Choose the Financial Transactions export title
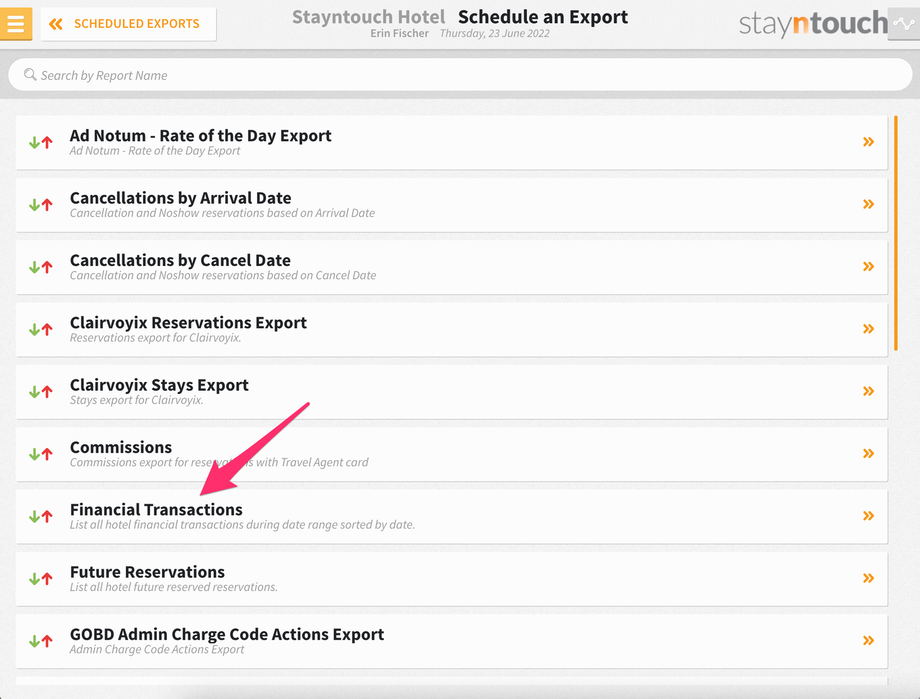The width and height of the screenshot is (920, 699). coord(156,509)
